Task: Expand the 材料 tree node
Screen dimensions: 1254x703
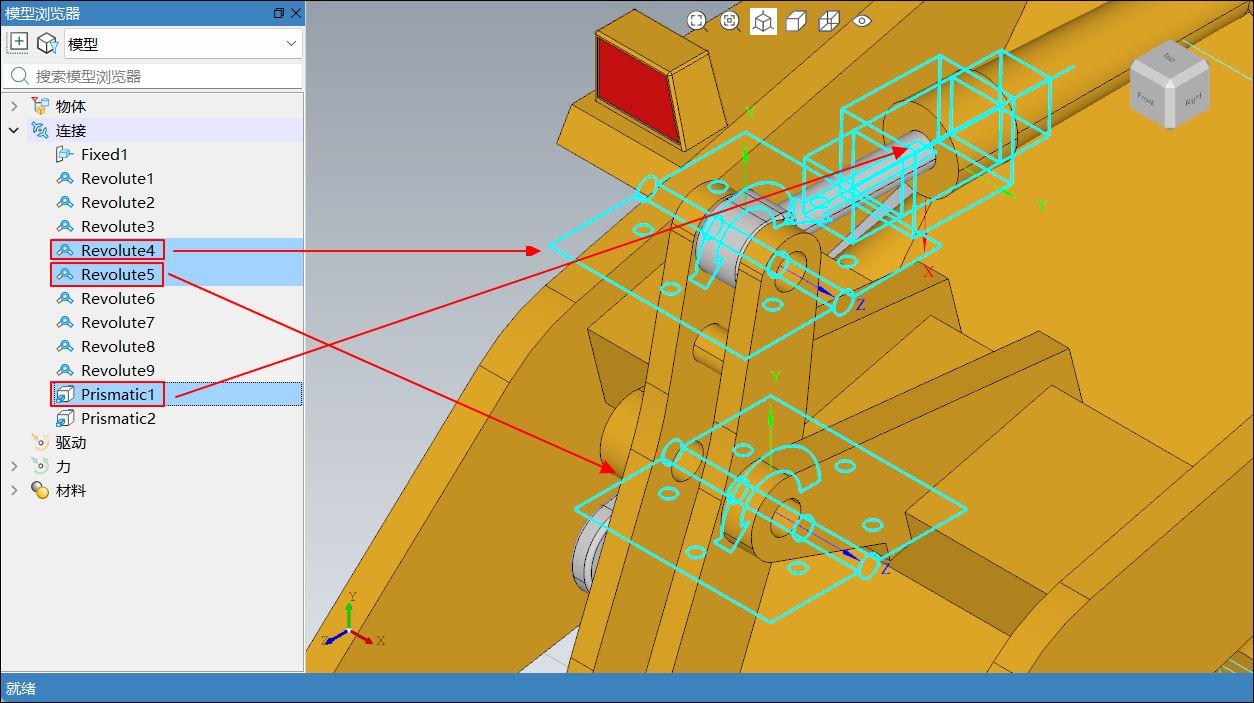Action: [x=14, y=491]
